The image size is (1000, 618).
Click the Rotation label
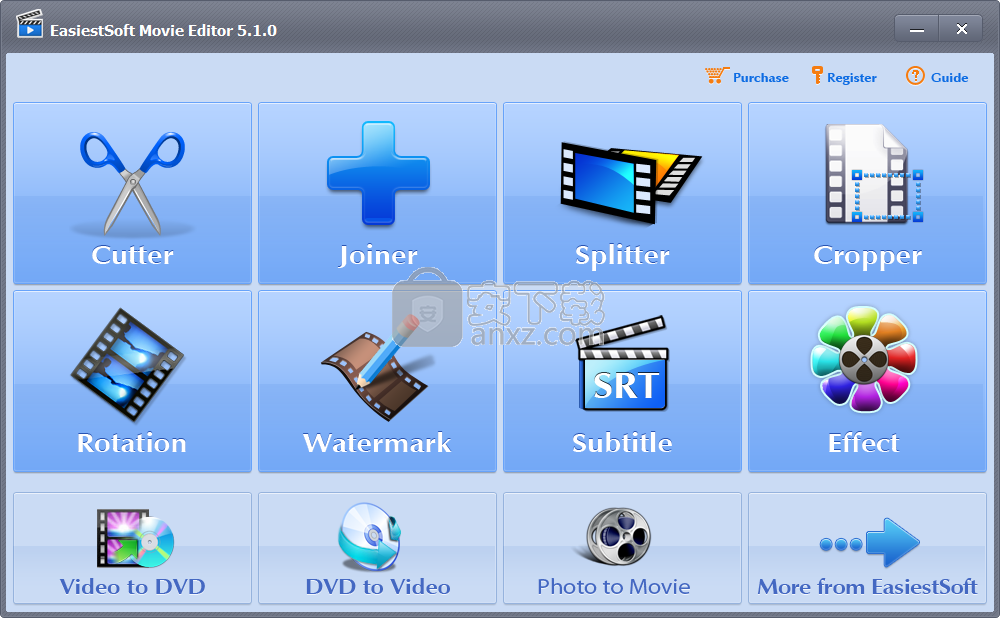(x=132, y=443)
